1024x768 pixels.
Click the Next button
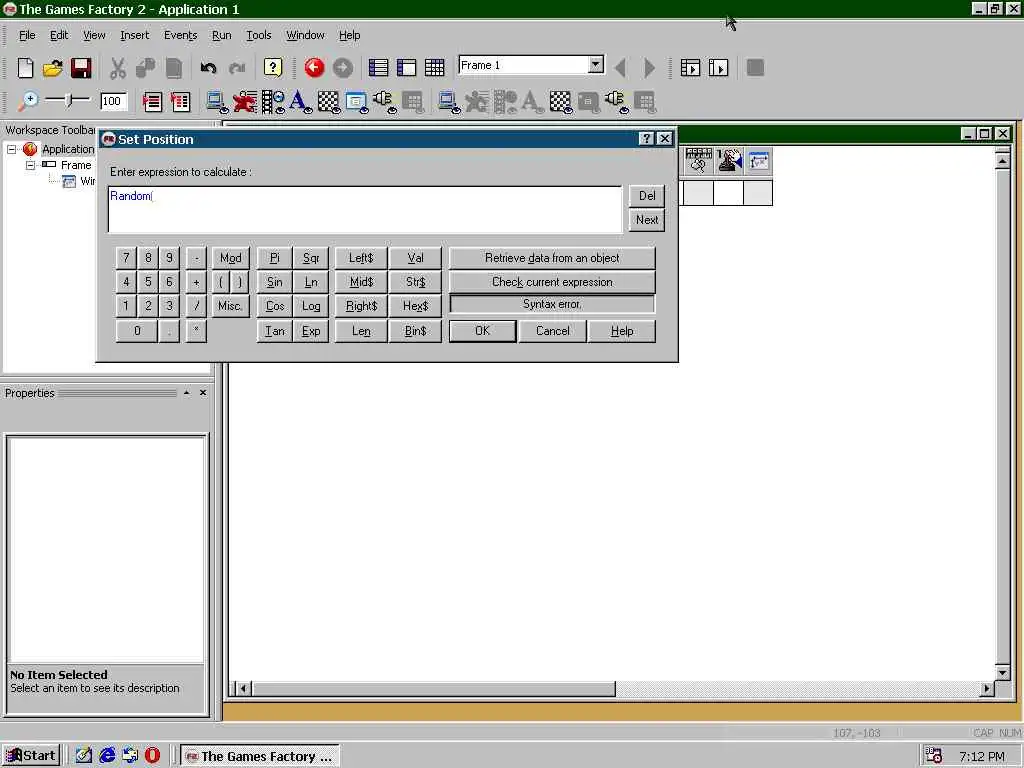click(x=647, y=220)
